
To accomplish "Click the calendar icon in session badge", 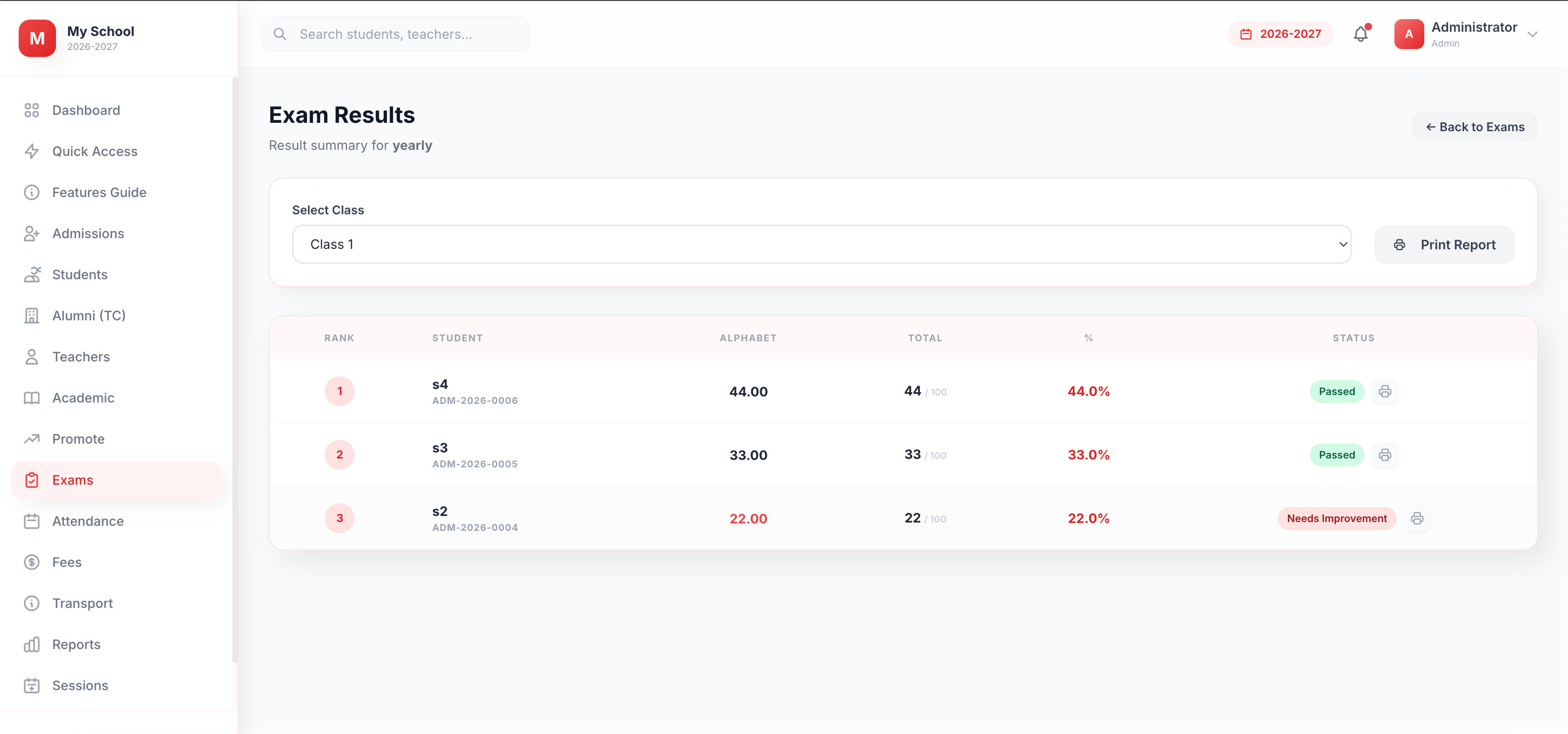I will click(x=1246, y=34).
